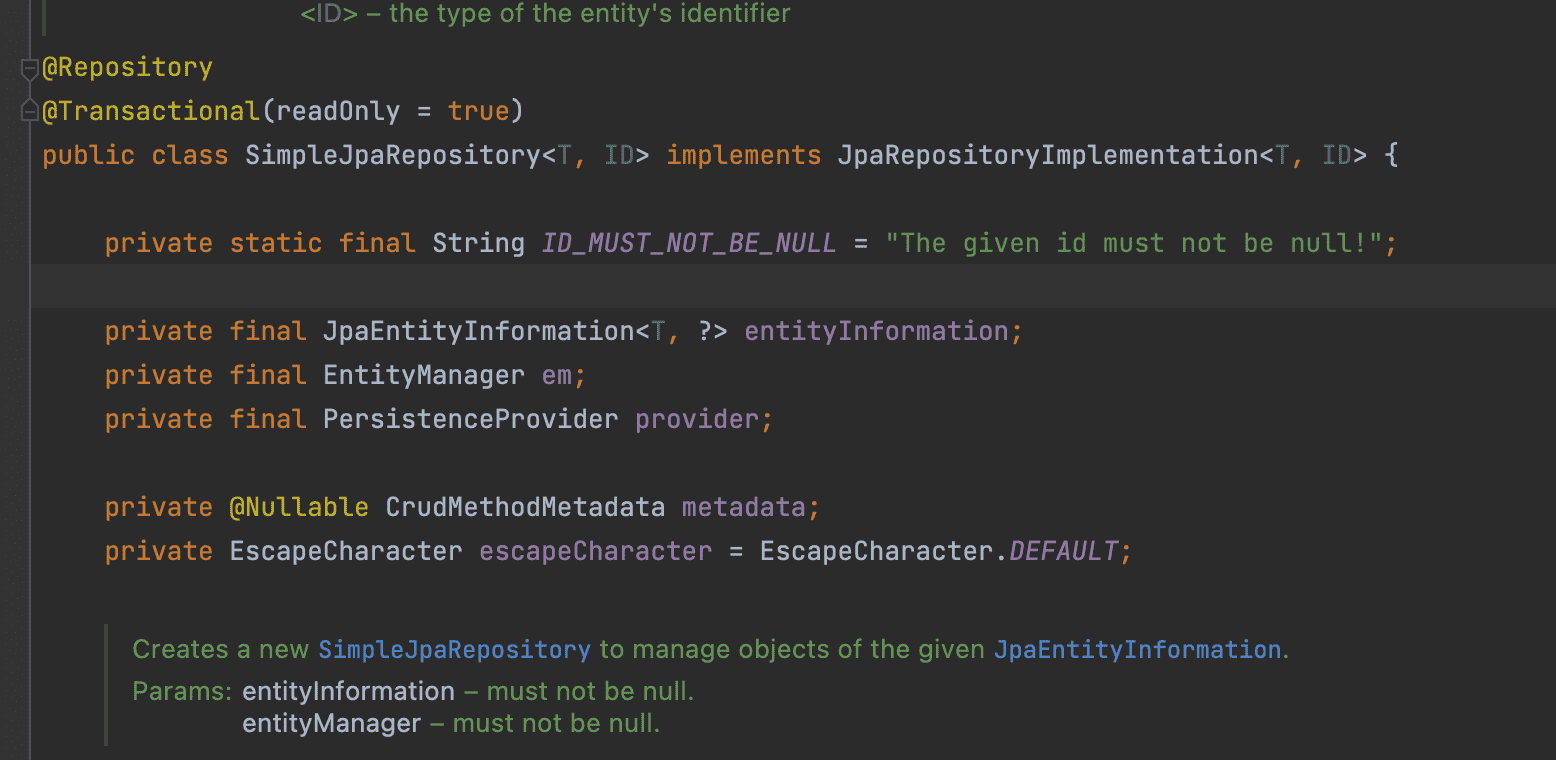The height and width of the screenshot is (760, 1556).
Task: Toggle the fold marker beside @Transactional
Action: point(29,112)
